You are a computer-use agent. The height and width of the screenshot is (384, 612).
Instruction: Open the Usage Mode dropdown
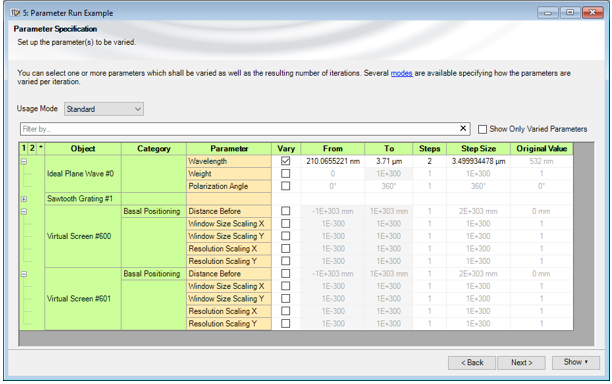pyautogui.click(x=104, y=109)
